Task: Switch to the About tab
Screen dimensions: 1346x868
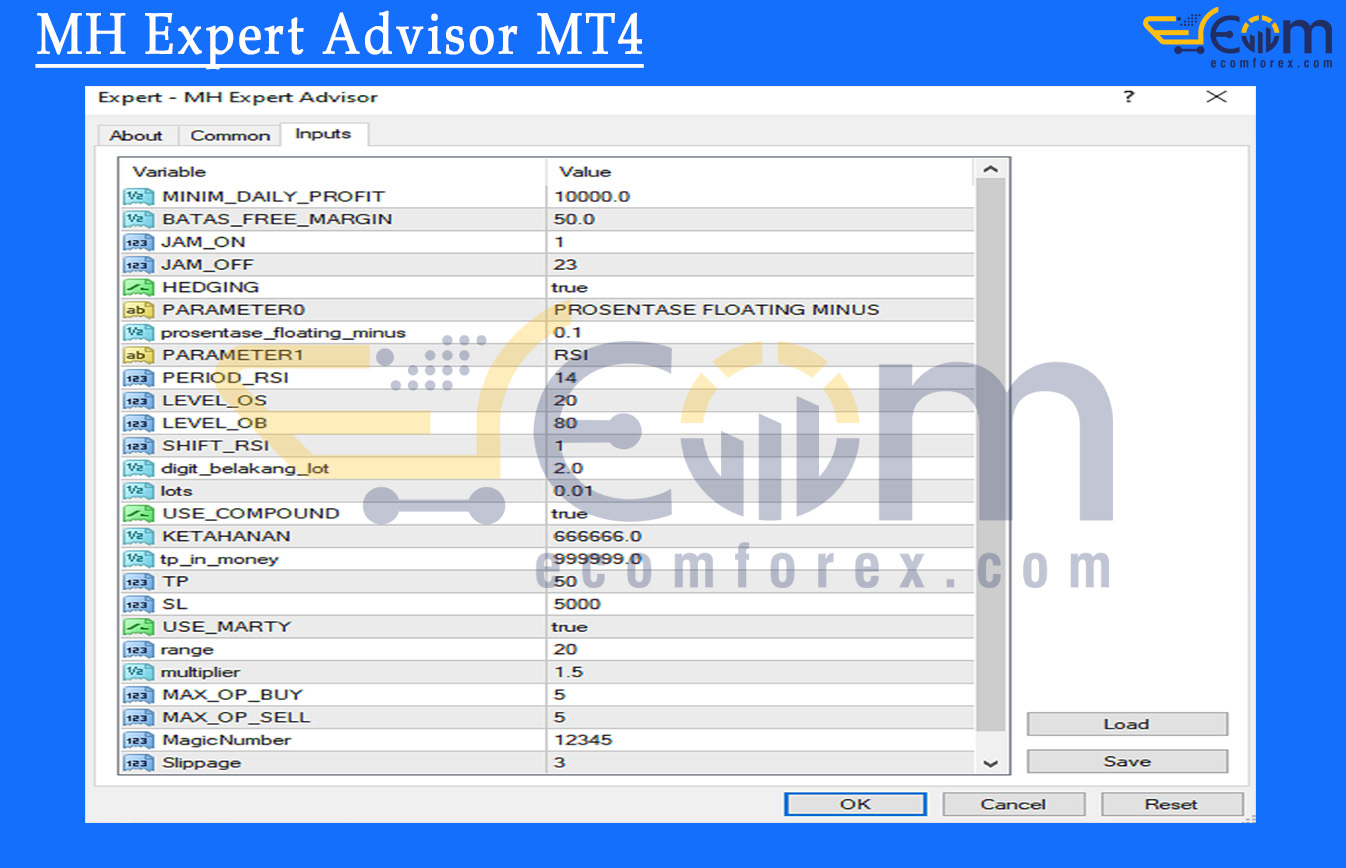Action: (x=136, y=136)
